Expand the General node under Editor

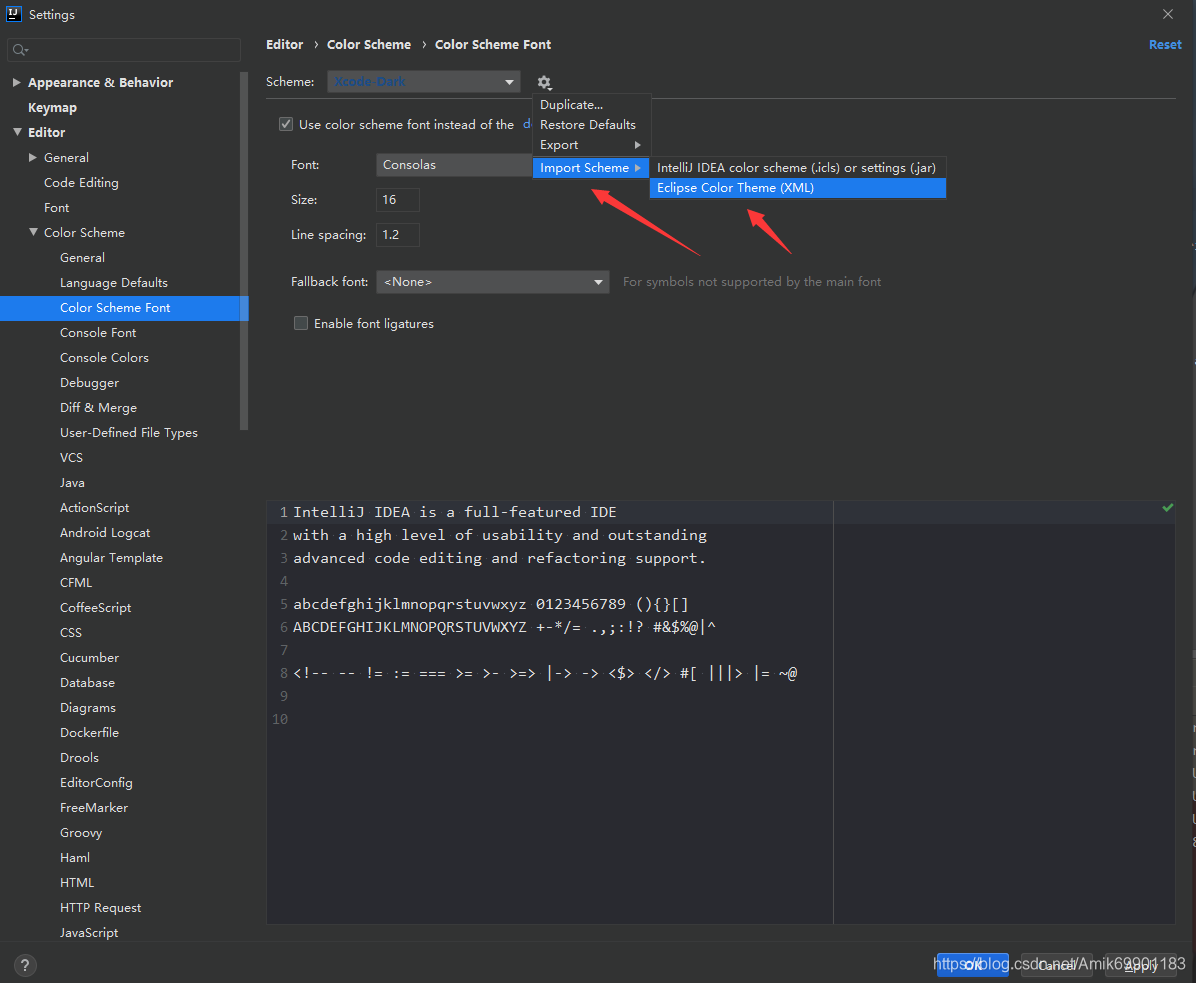click(33, 157)
